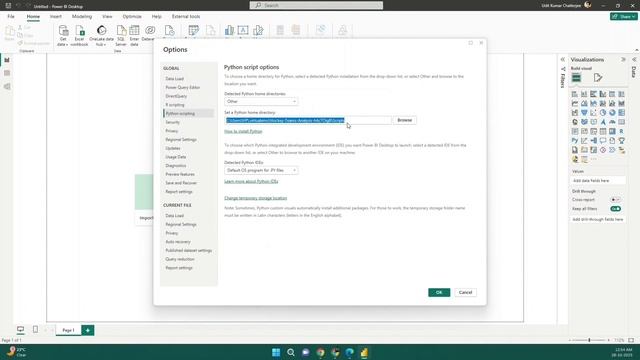Toggle the Cross-report switch

click(616, 200)
